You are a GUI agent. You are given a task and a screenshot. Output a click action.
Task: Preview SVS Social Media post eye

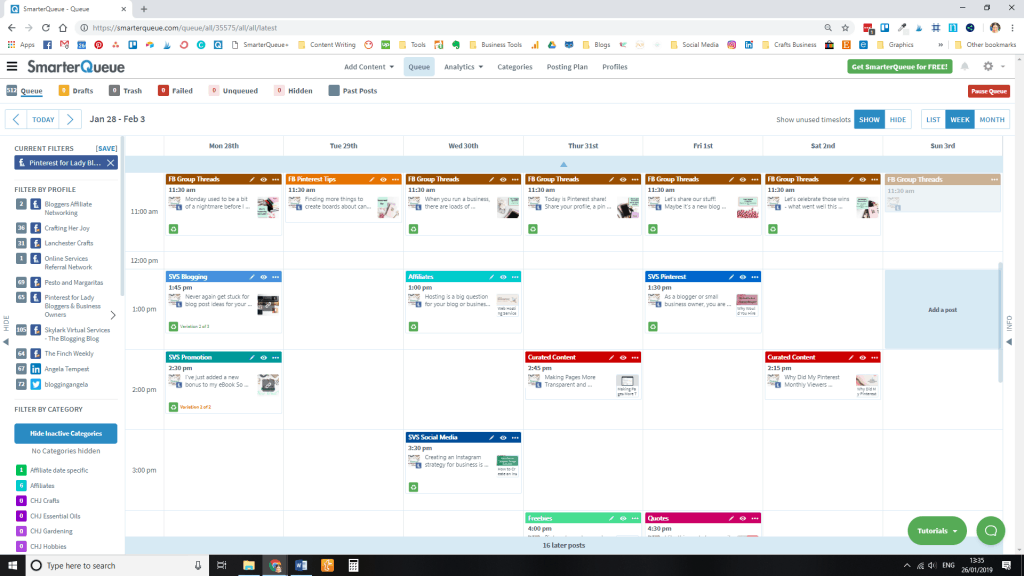[504, 438]
